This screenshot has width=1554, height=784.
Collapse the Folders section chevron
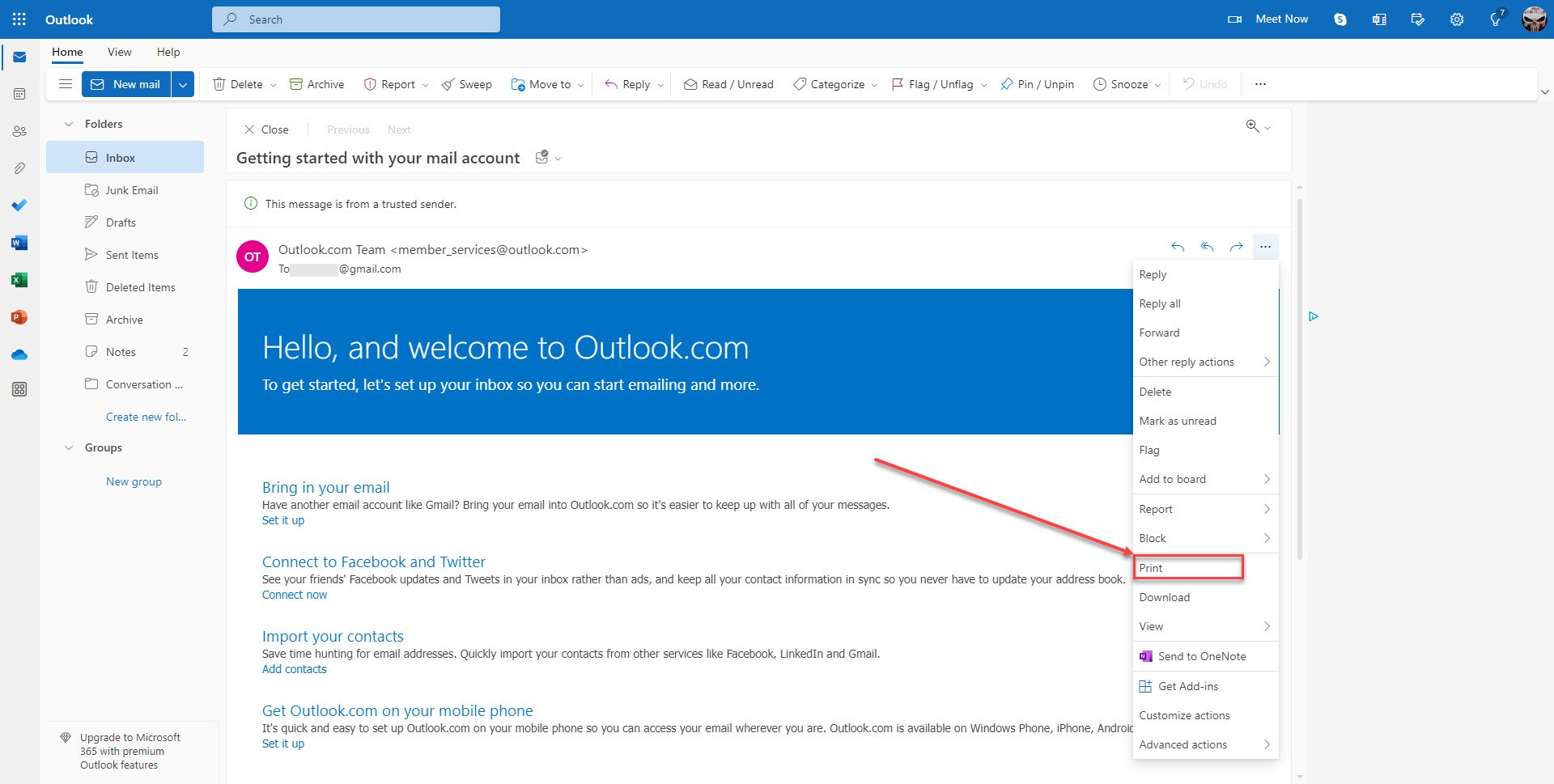(69, 124)
